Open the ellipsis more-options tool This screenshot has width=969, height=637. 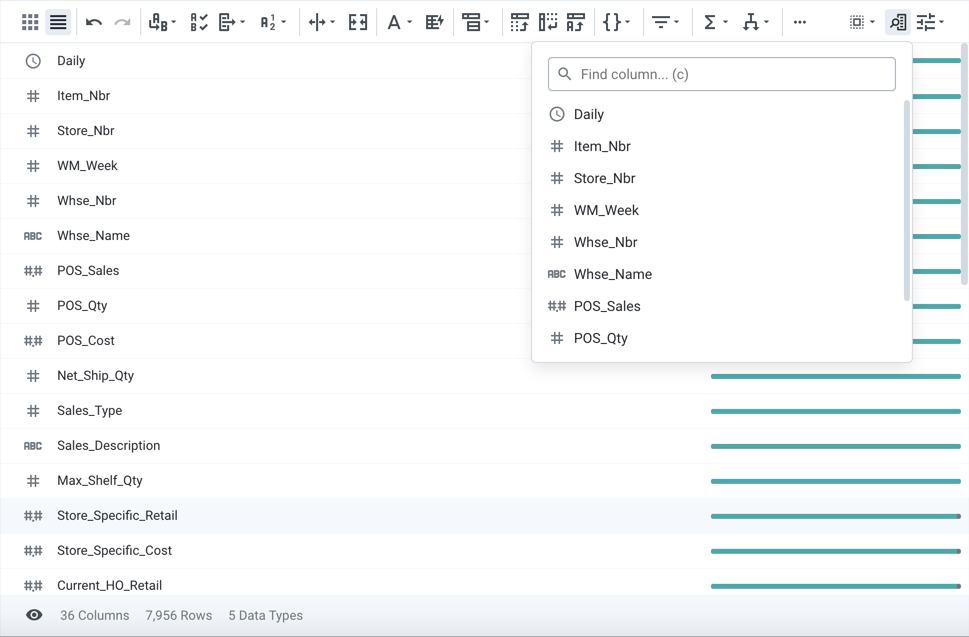tap(798, 21)
